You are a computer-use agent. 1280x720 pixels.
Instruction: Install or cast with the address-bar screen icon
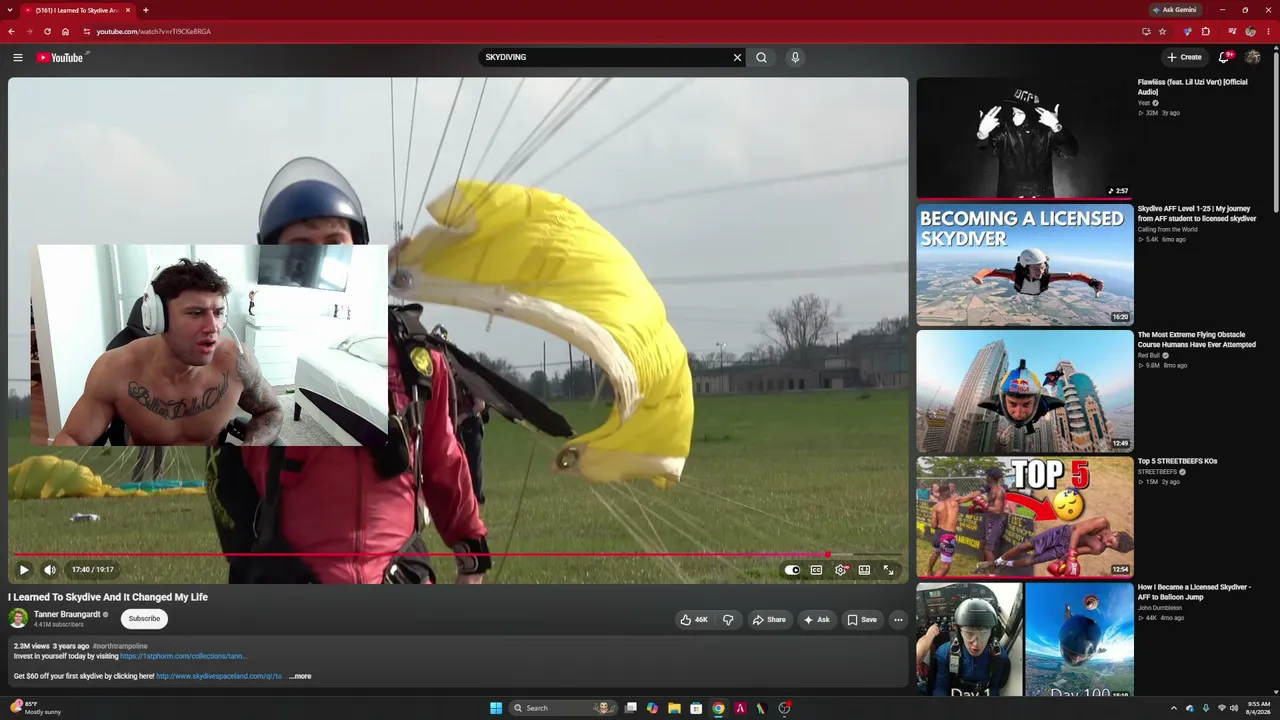(1146, 31)
